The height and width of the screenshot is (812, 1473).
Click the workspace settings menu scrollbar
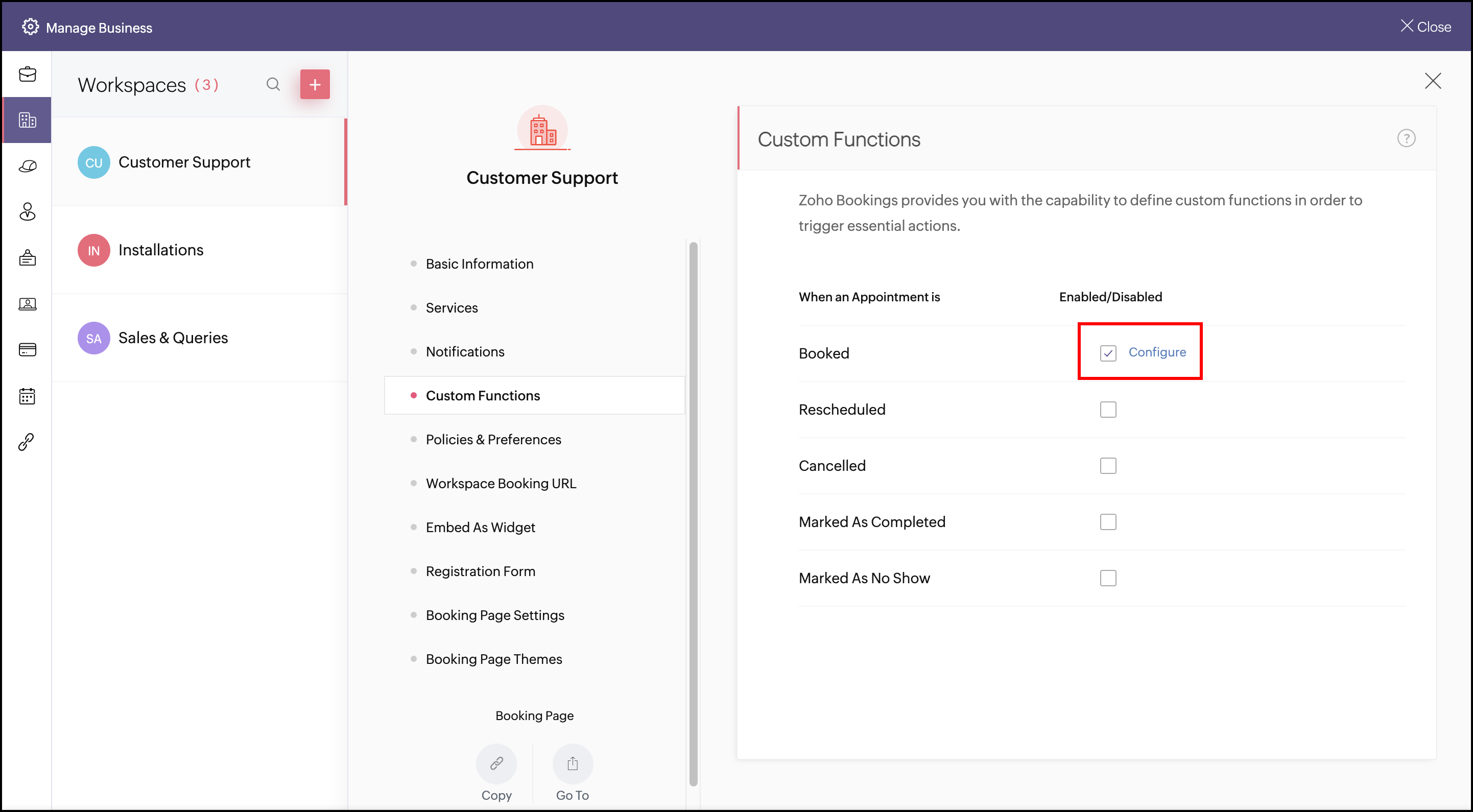[693, 515]
